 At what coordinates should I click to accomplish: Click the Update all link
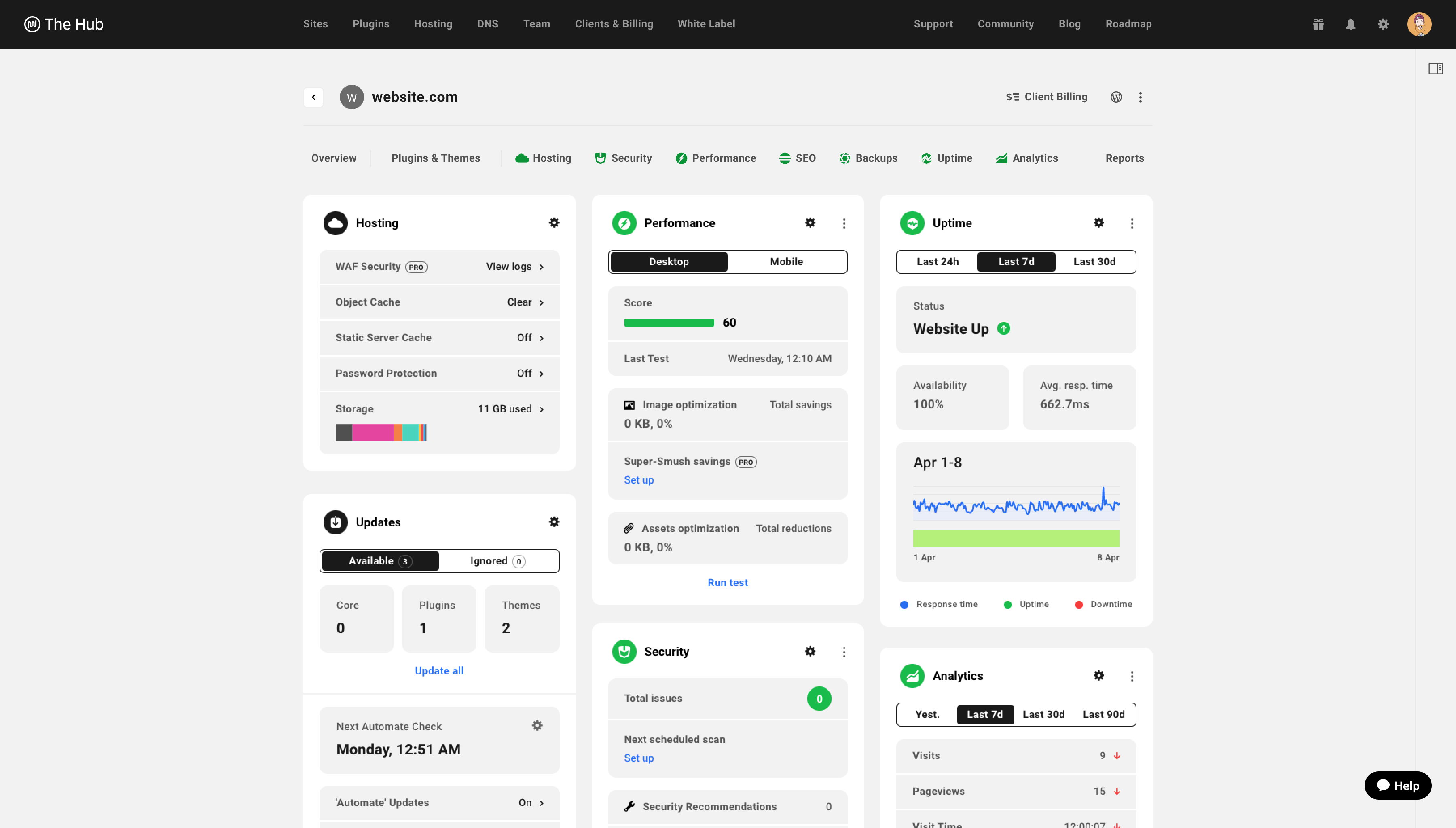439,670
